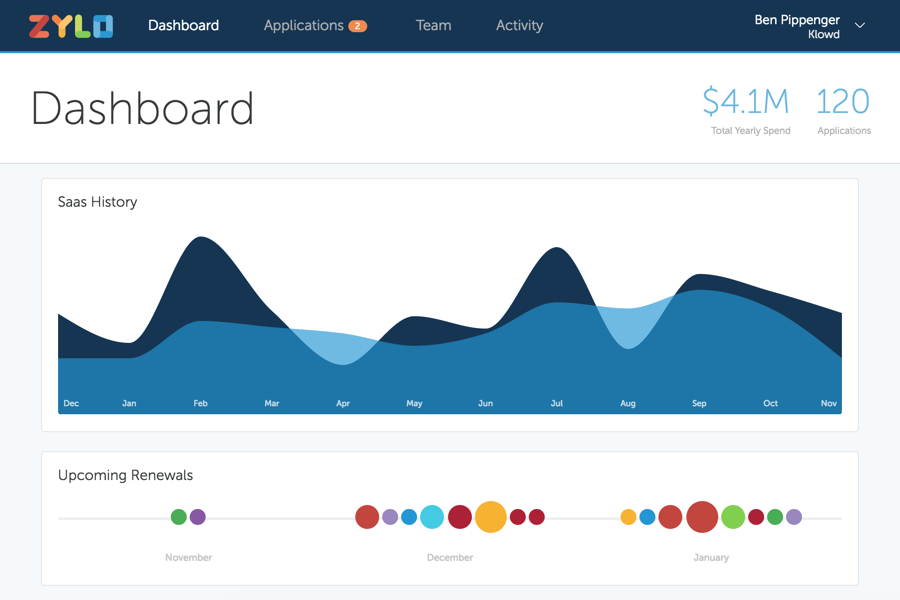The height and width of the screenshot is (600, 900).
Task: Click the Zylo logo
Action: [x=70, y=26]
